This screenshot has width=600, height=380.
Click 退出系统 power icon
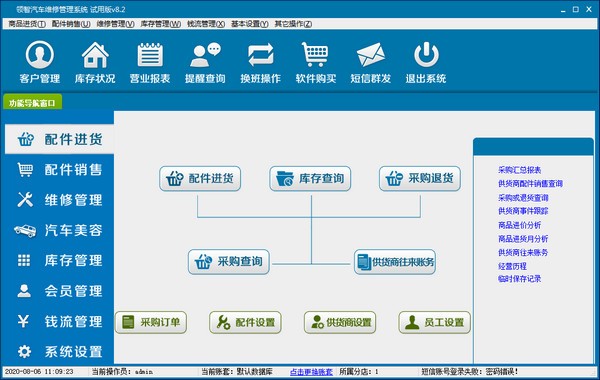[x=426, y=63]
